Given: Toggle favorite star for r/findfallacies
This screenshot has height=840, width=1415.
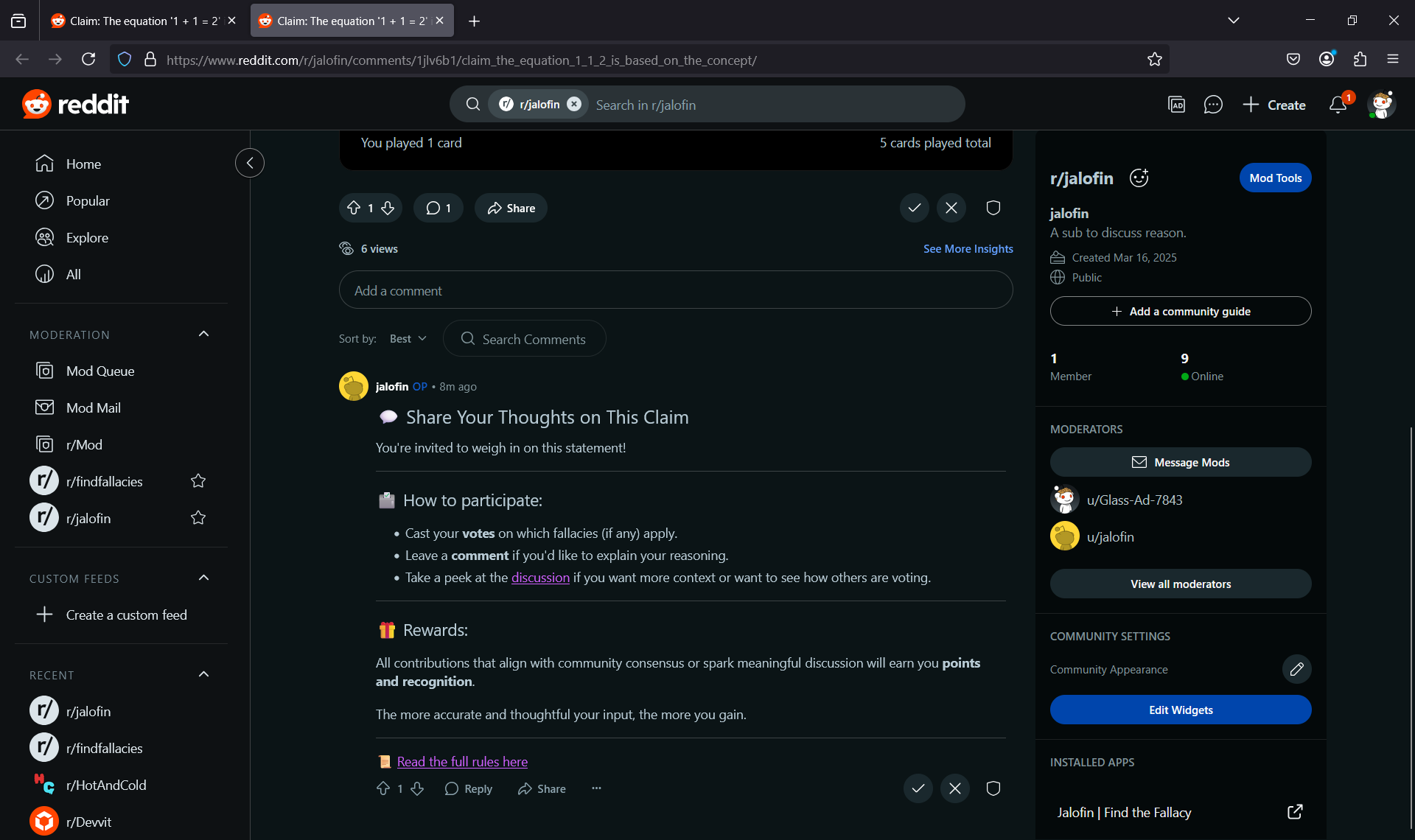Looking at the screenshot, I should [x=198, y=481].
